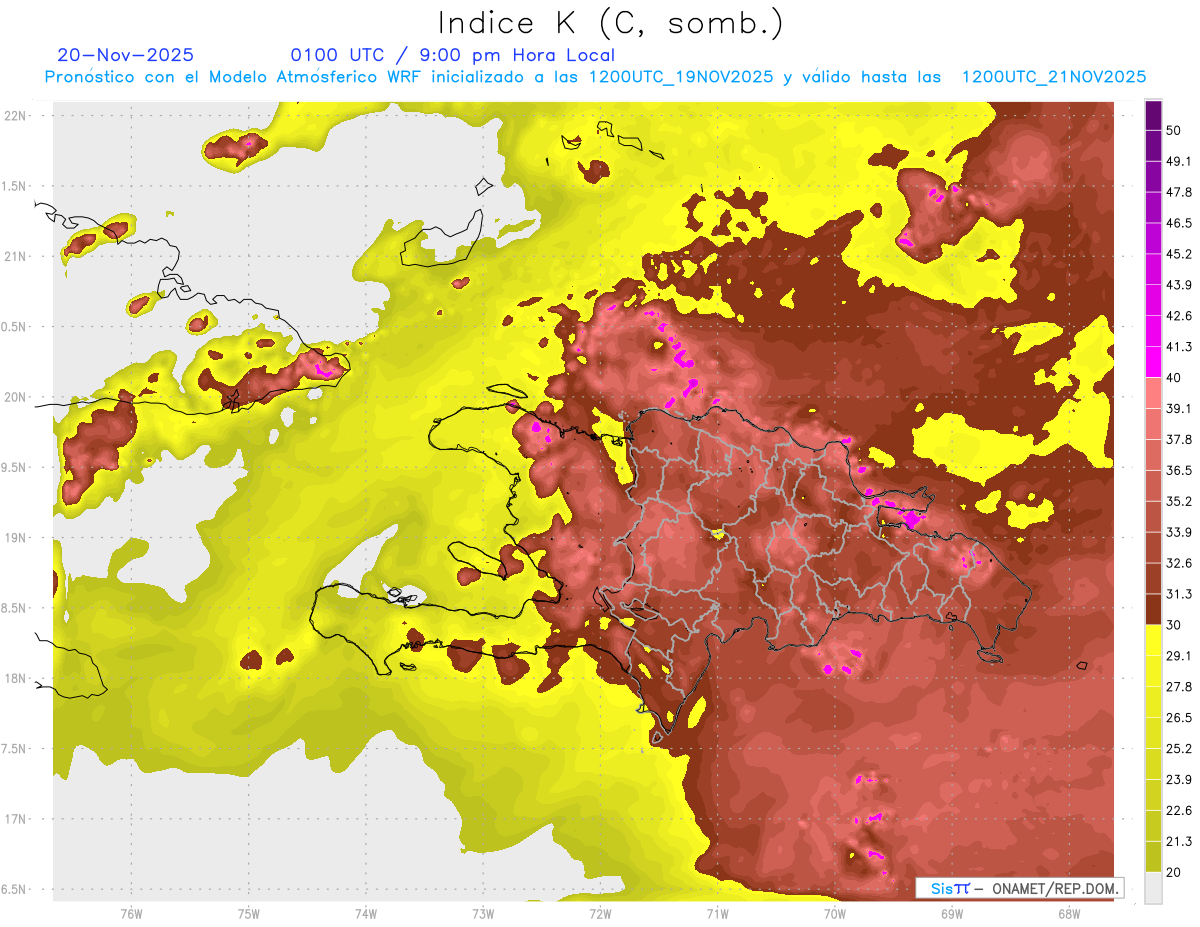The image size is (1200, 927).
Task: Click the colorbar value "26.5"
Action: [x=1180, y=718]
